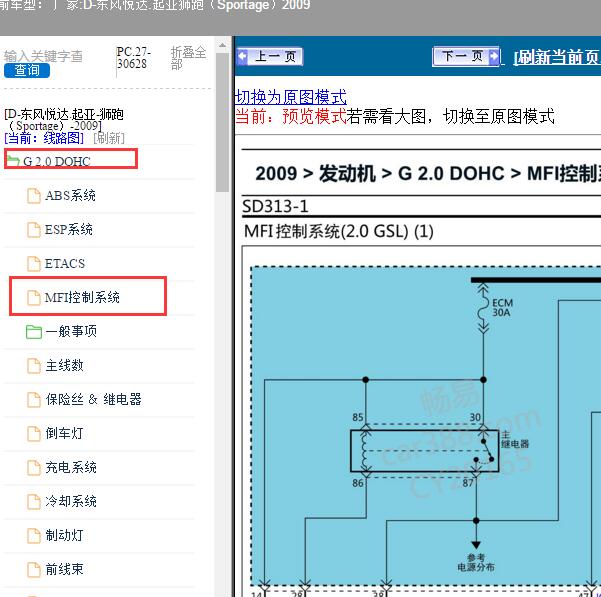Open the 保险丝 & 继电器 item
The image size is (601, 597).
pos(94,400)
